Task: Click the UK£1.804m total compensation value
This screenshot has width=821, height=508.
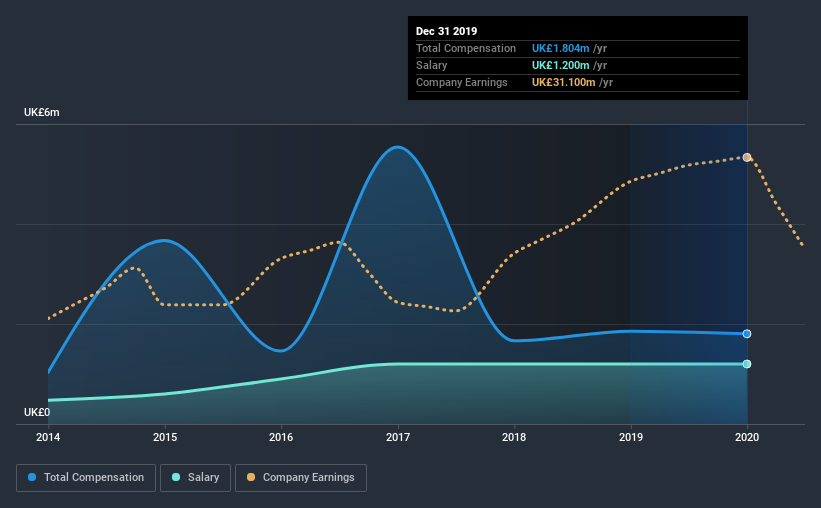Action: click(560, 48)
